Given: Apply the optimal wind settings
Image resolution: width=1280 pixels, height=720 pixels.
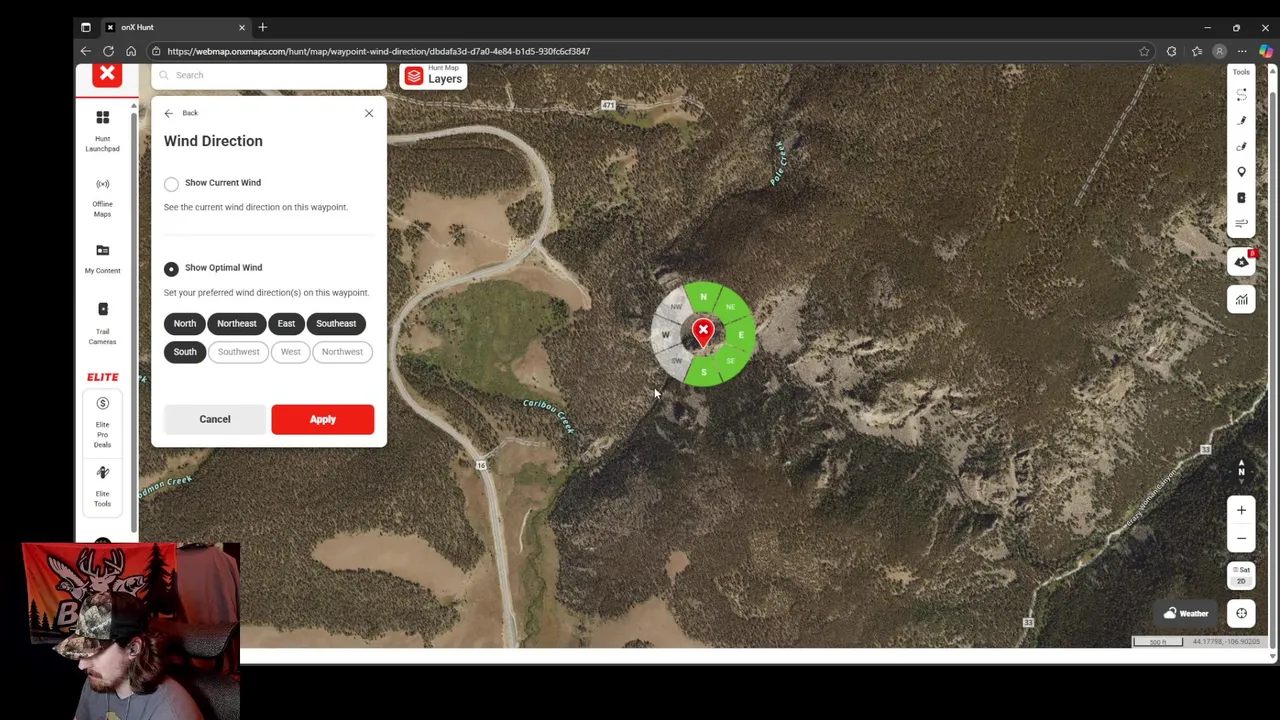Looking at the screenshot, I should click(322, 419).
